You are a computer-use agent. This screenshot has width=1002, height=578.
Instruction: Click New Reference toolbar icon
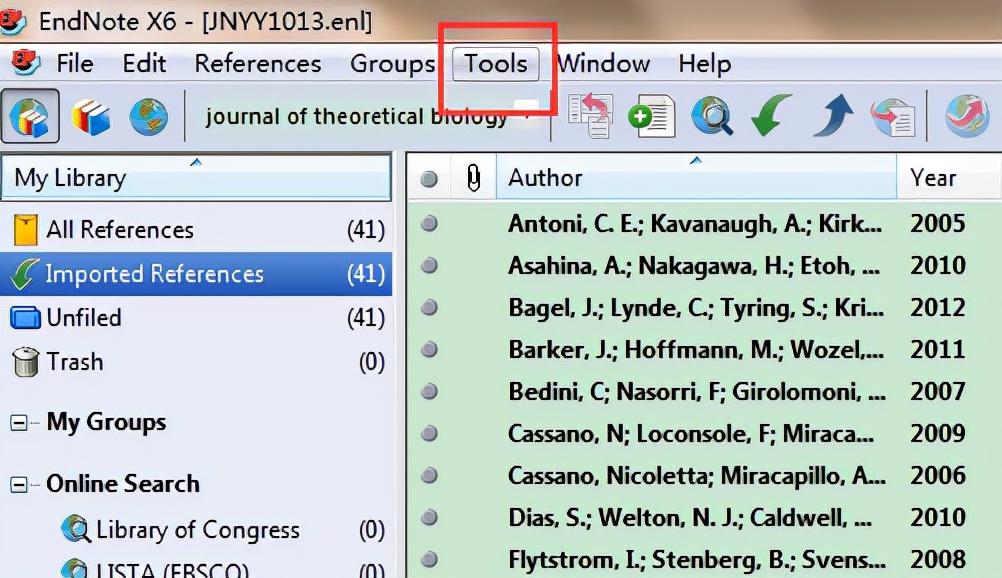pyautogui.click(x=651, y=116)
